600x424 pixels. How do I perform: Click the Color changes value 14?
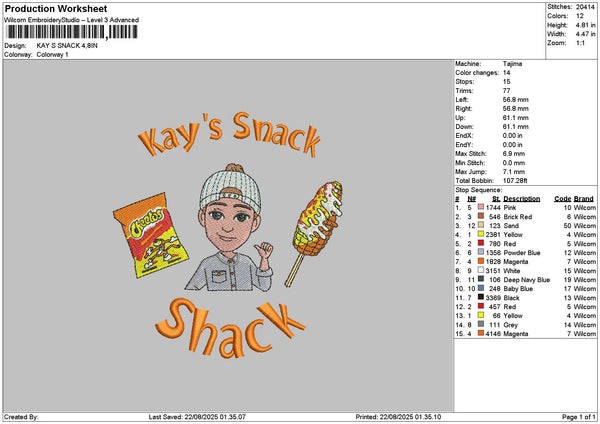tap(507, 73)
